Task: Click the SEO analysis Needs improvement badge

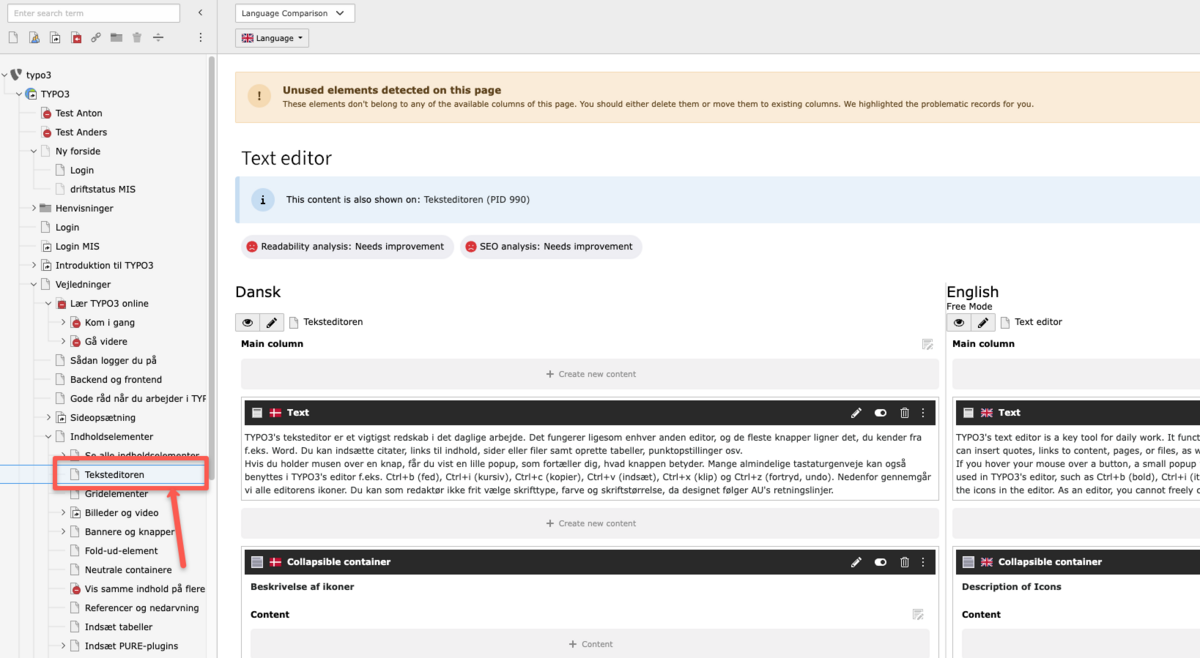Action: [x=550, y=247]
